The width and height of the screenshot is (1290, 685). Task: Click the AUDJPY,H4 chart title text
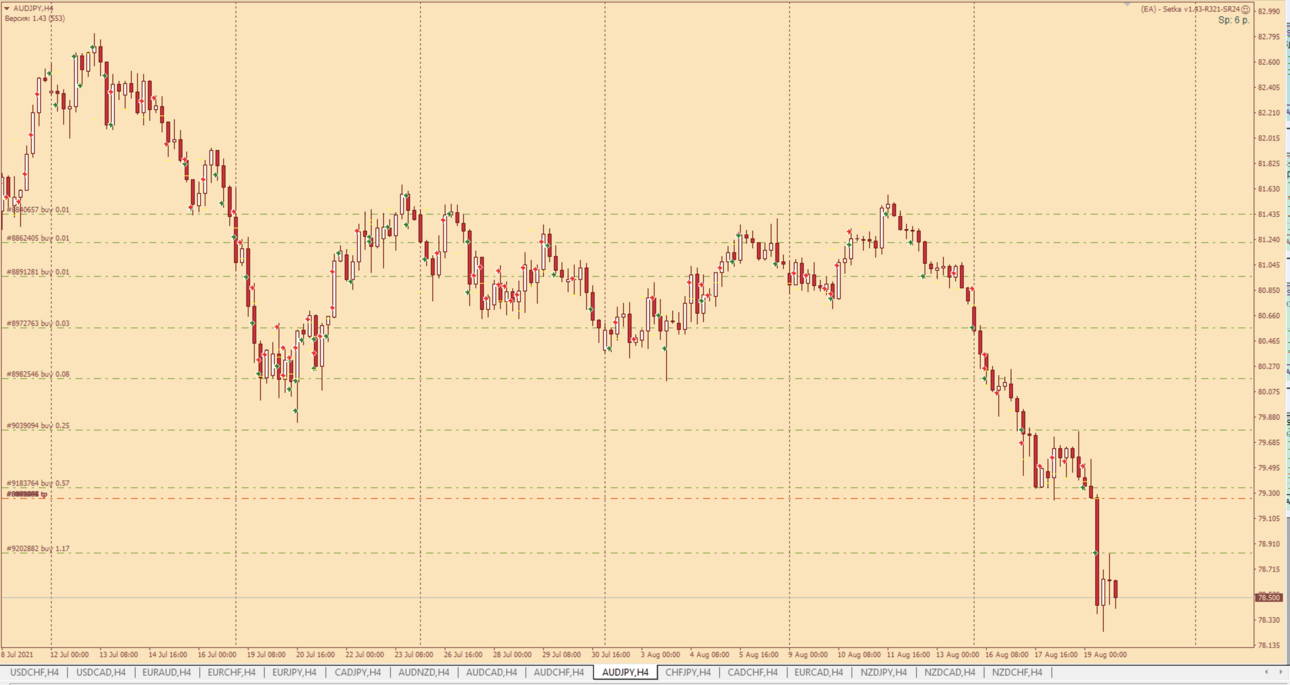click(x=34, y=8)
